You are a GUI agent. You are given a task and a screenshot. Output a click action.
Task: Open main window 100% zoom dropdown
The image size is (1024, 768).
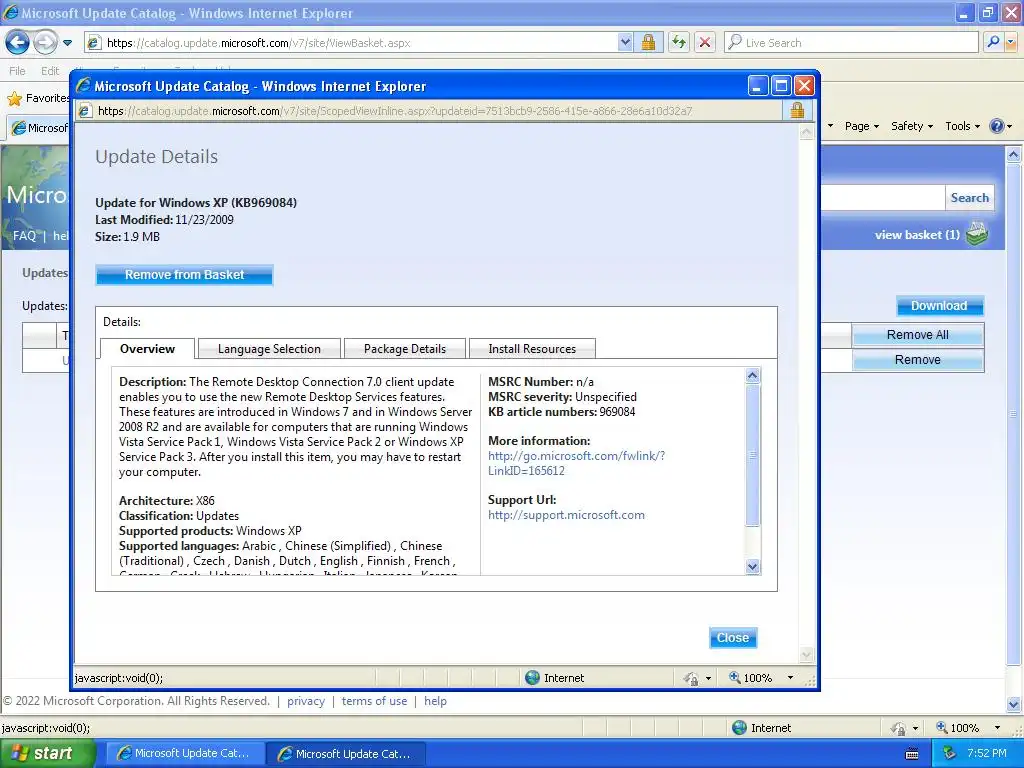(997, 728)
